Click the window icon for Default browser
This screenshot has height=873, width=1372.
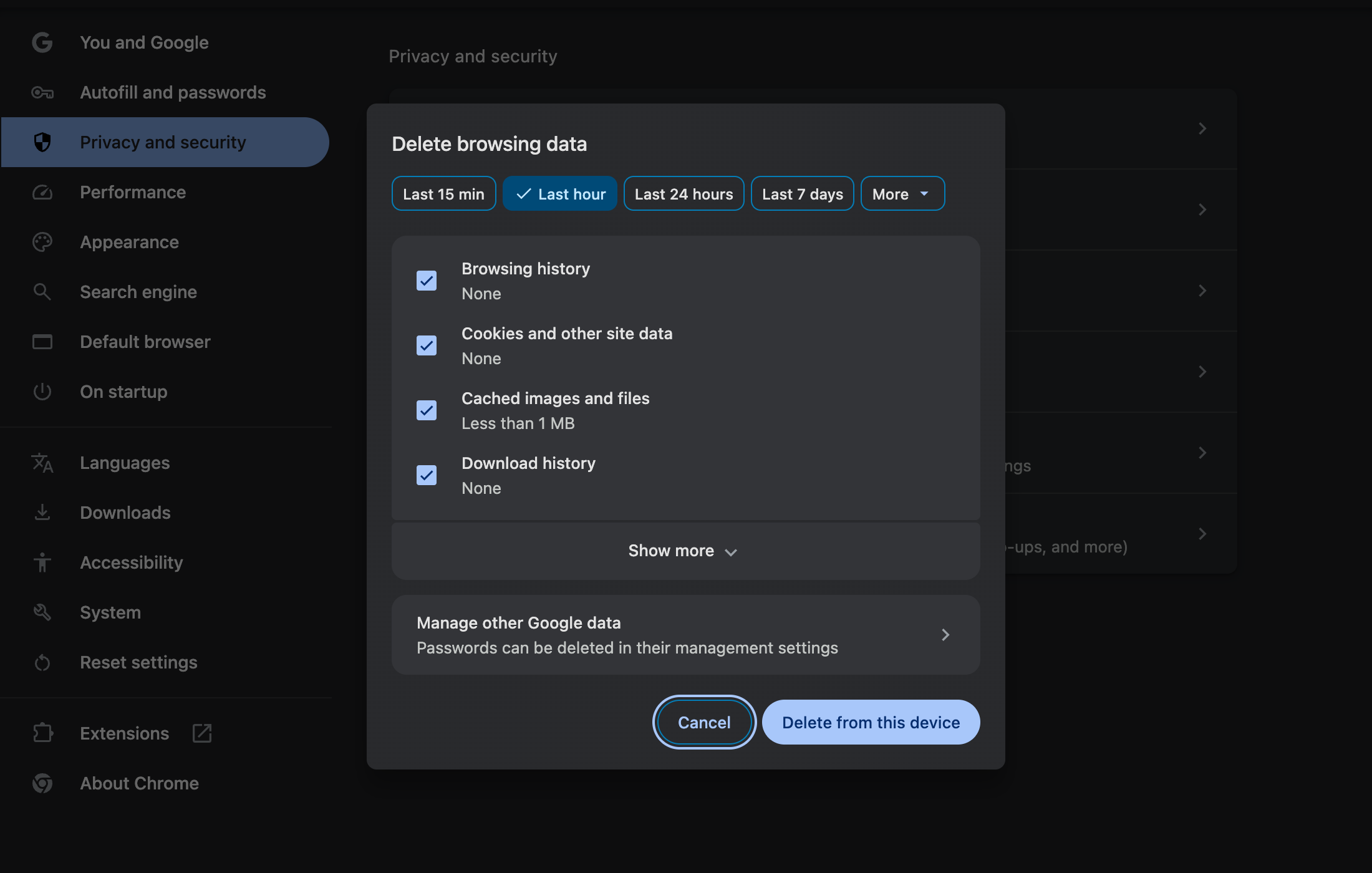click(x=42, y=342)
